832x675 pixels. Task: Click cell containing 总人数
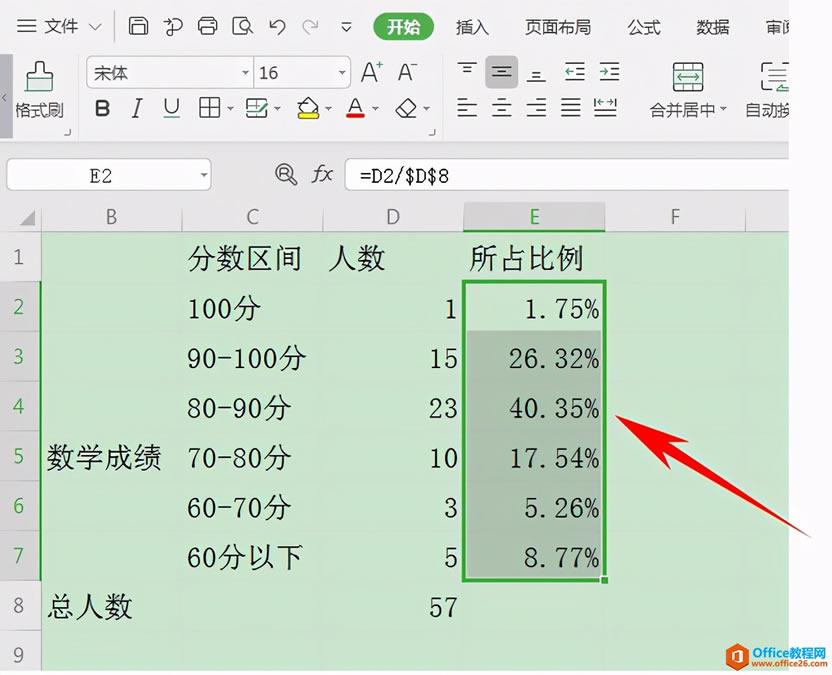tap(111, 606)
